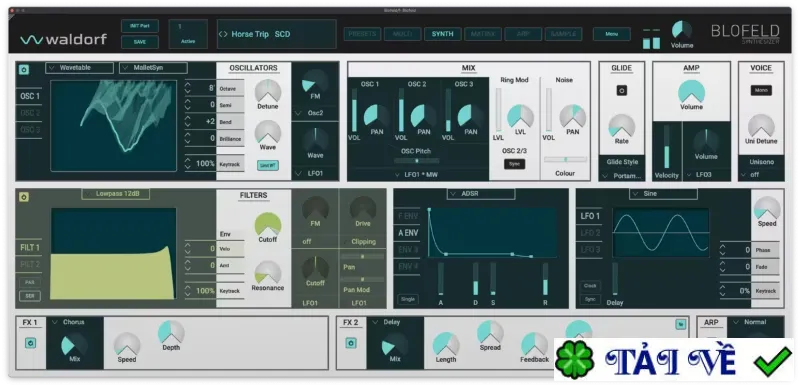
Task: Toggle the Limit WT button
Action: click(x=267, y=165)
